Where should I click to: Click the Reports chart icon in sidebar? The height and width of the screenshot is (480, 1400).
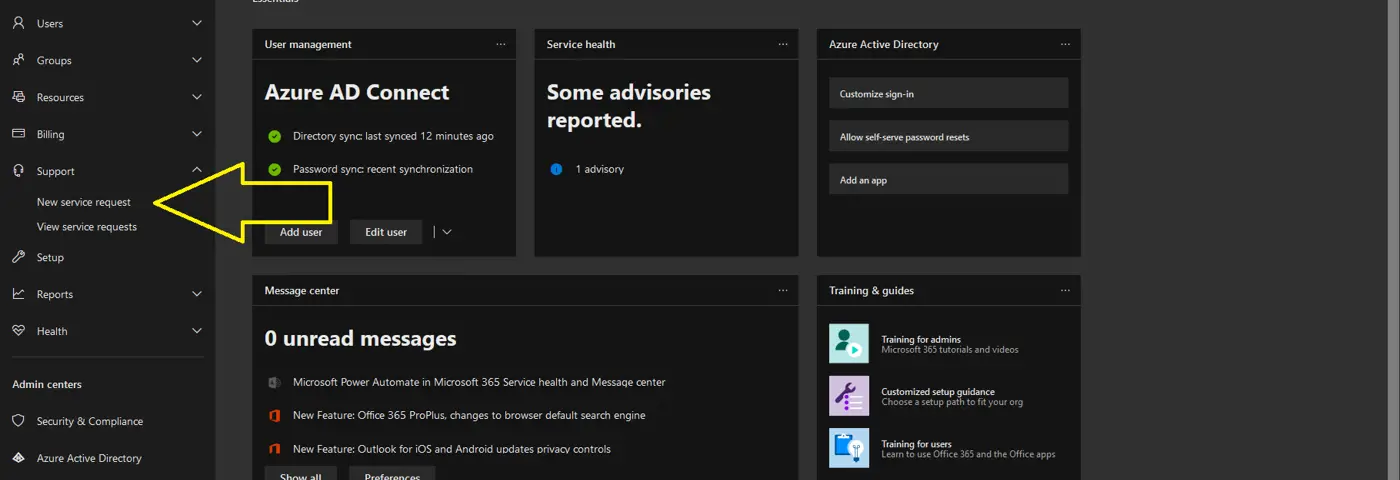click(x=18, y=294)
